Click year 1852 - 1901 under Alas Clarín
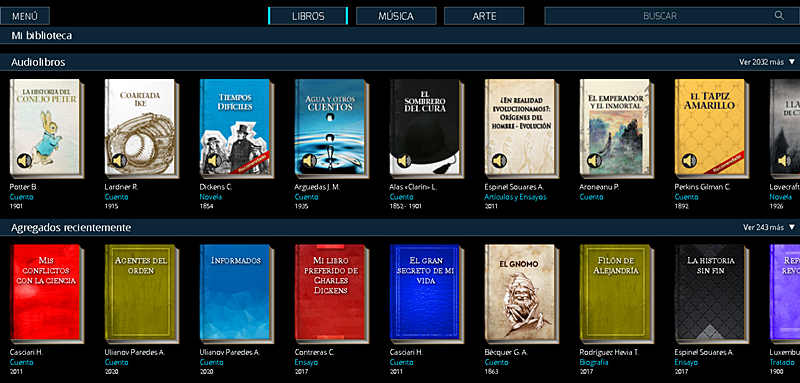 [x=405, y=206]
